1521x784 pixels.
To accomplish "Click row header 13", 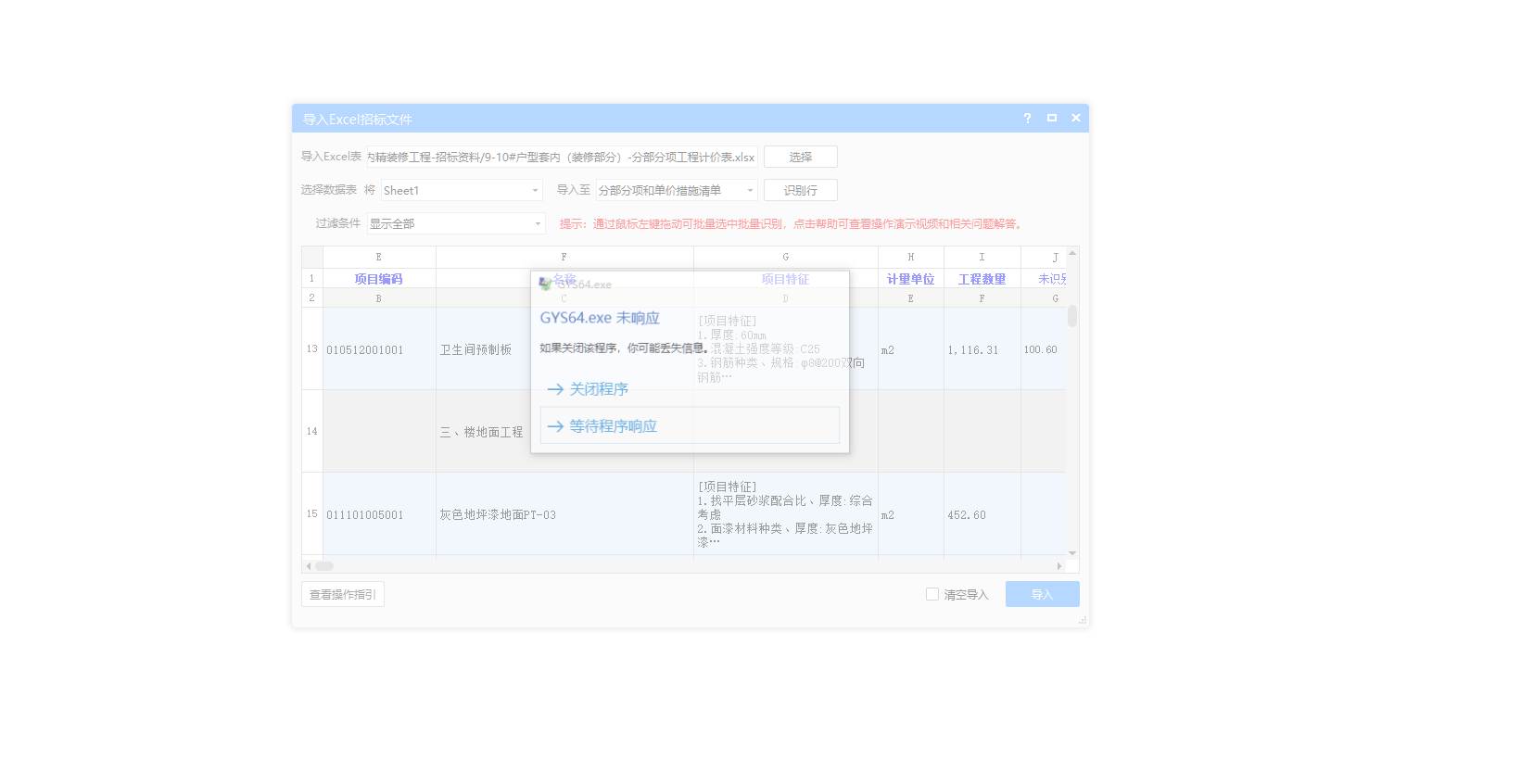I will coord(312,349).
